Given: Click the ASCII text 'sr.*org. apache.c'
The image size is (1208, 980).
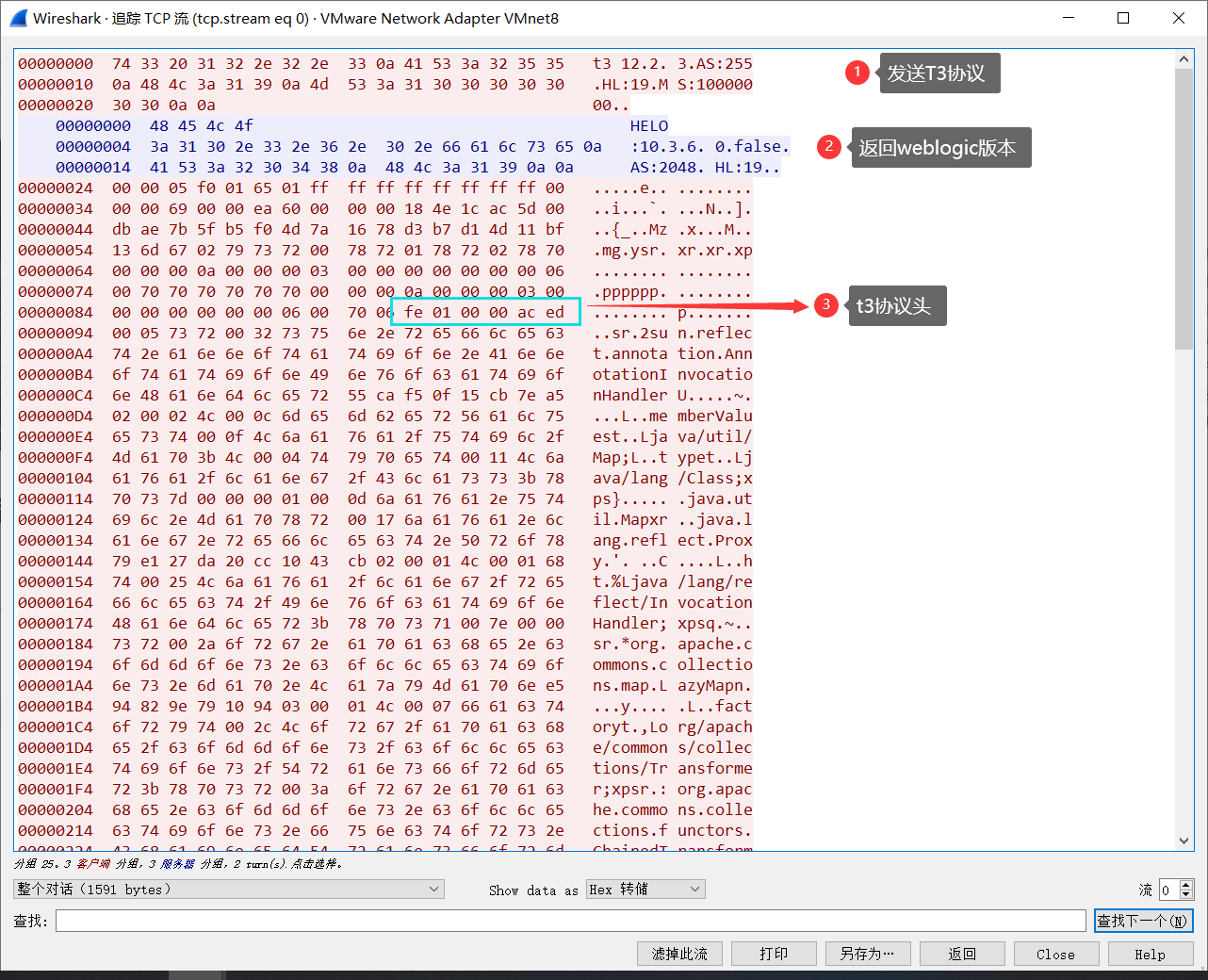Looking at the screenshot, I should [672, 645].
